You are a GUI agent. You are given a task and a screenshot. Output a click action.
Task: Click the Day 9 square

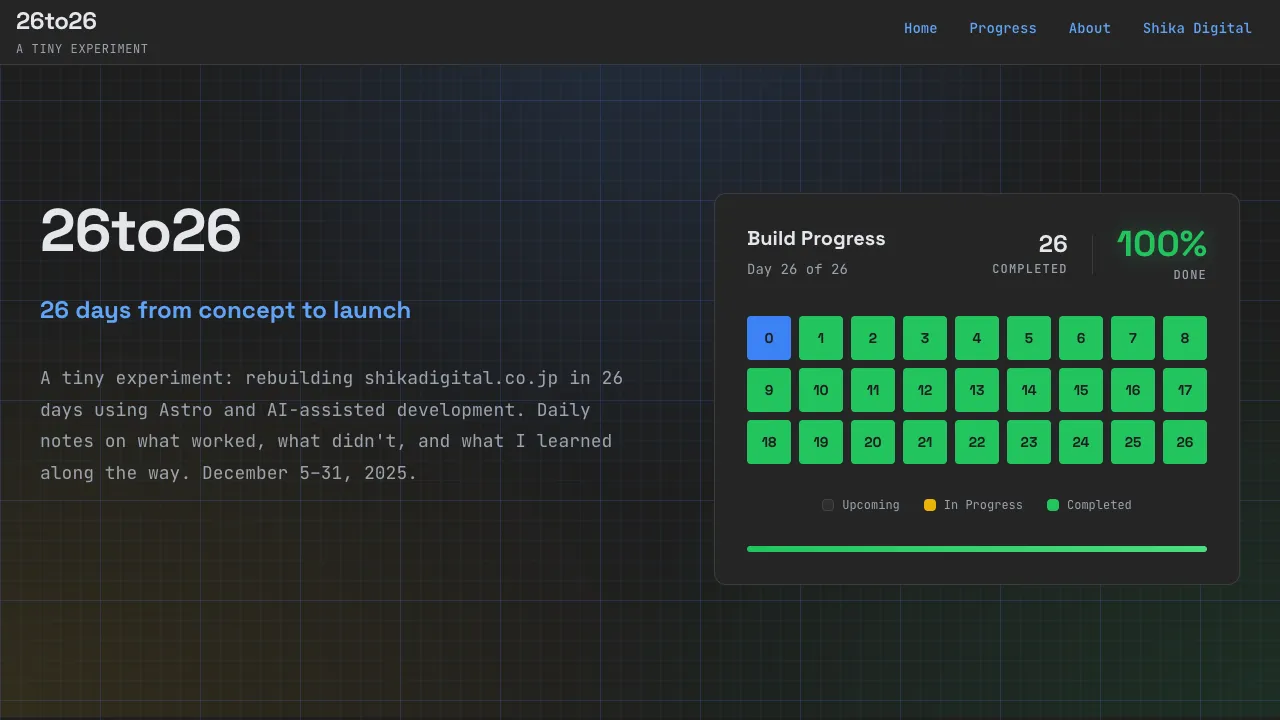[x=769, y=390]
